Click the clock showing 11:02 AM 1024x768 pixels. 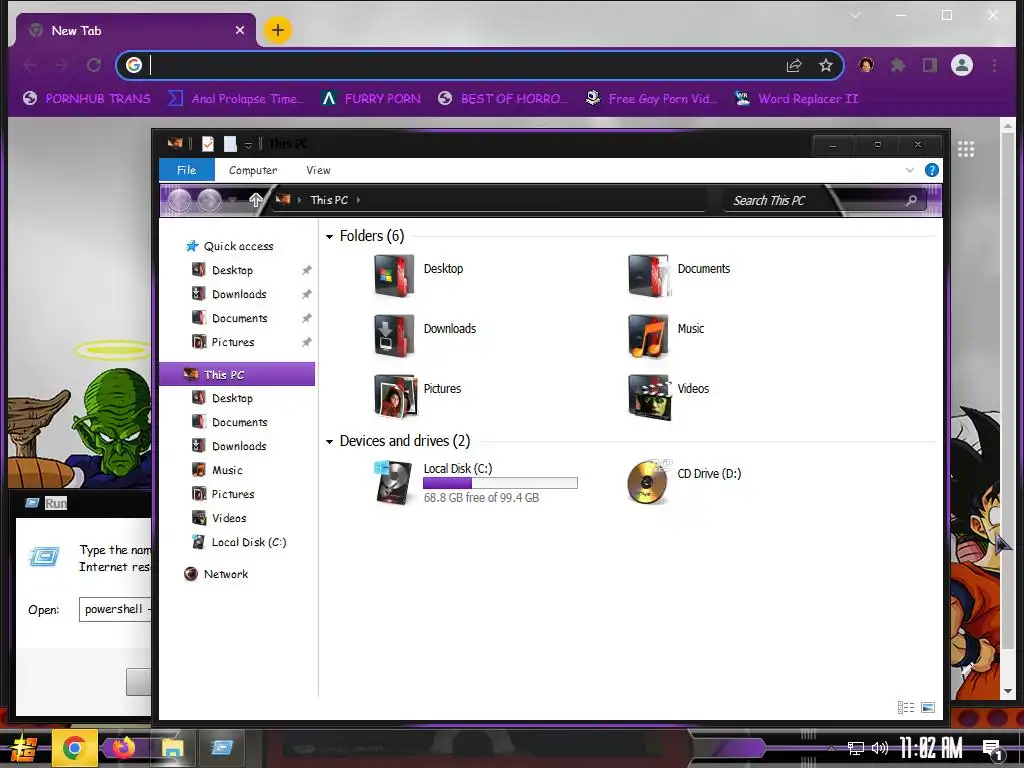coord(931,748)
